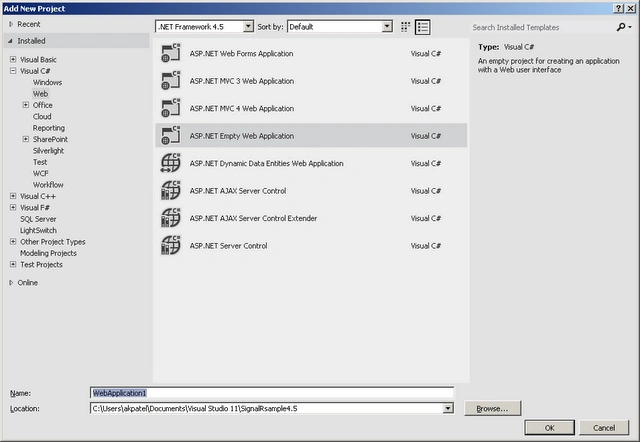This screenshot has width=640, height=442.
Task: Select the LightSwitch category
Action: click(38, 230)
